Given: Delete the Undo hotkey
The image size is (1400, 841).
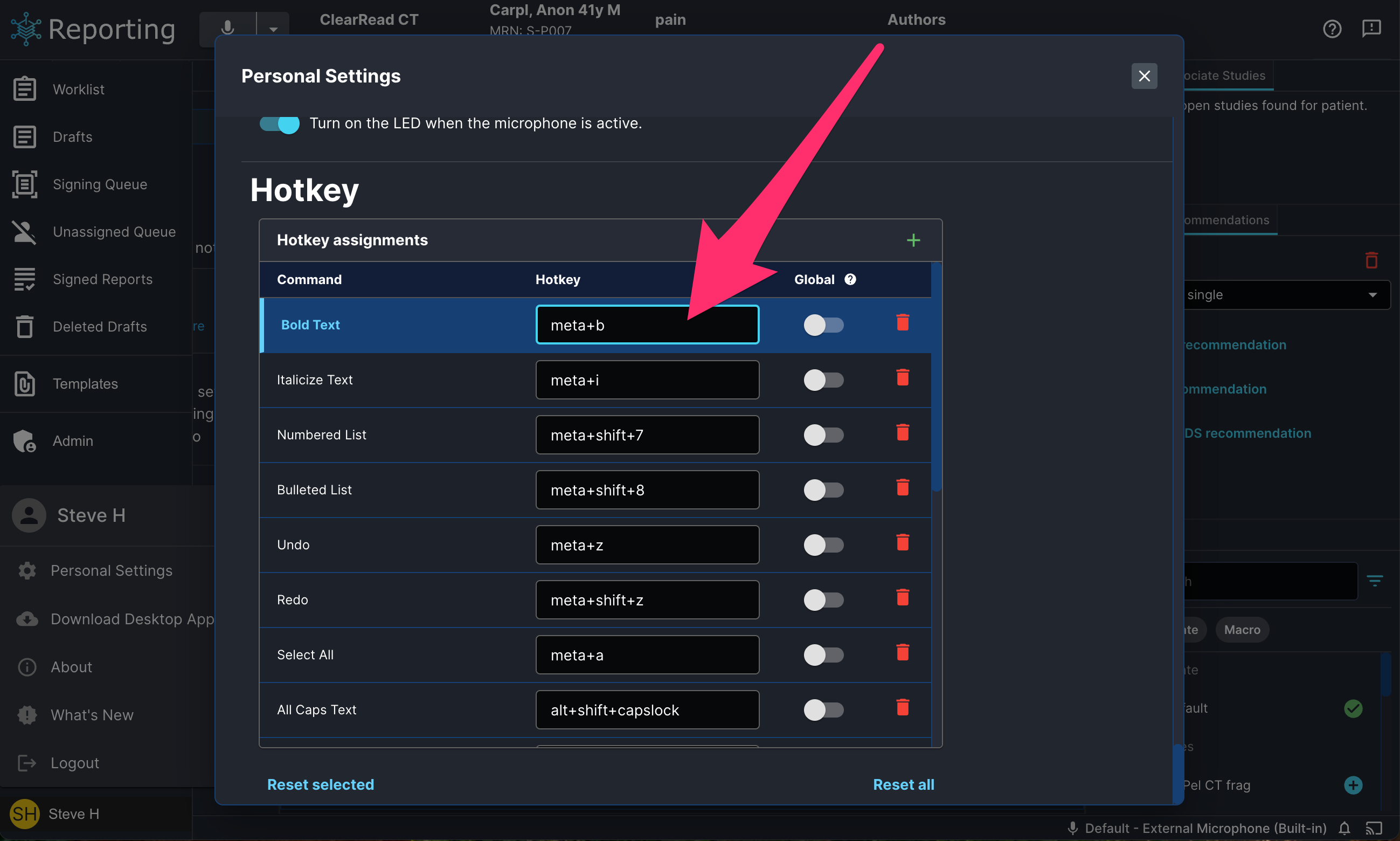Looking at the screenshot, I should 903,542.
